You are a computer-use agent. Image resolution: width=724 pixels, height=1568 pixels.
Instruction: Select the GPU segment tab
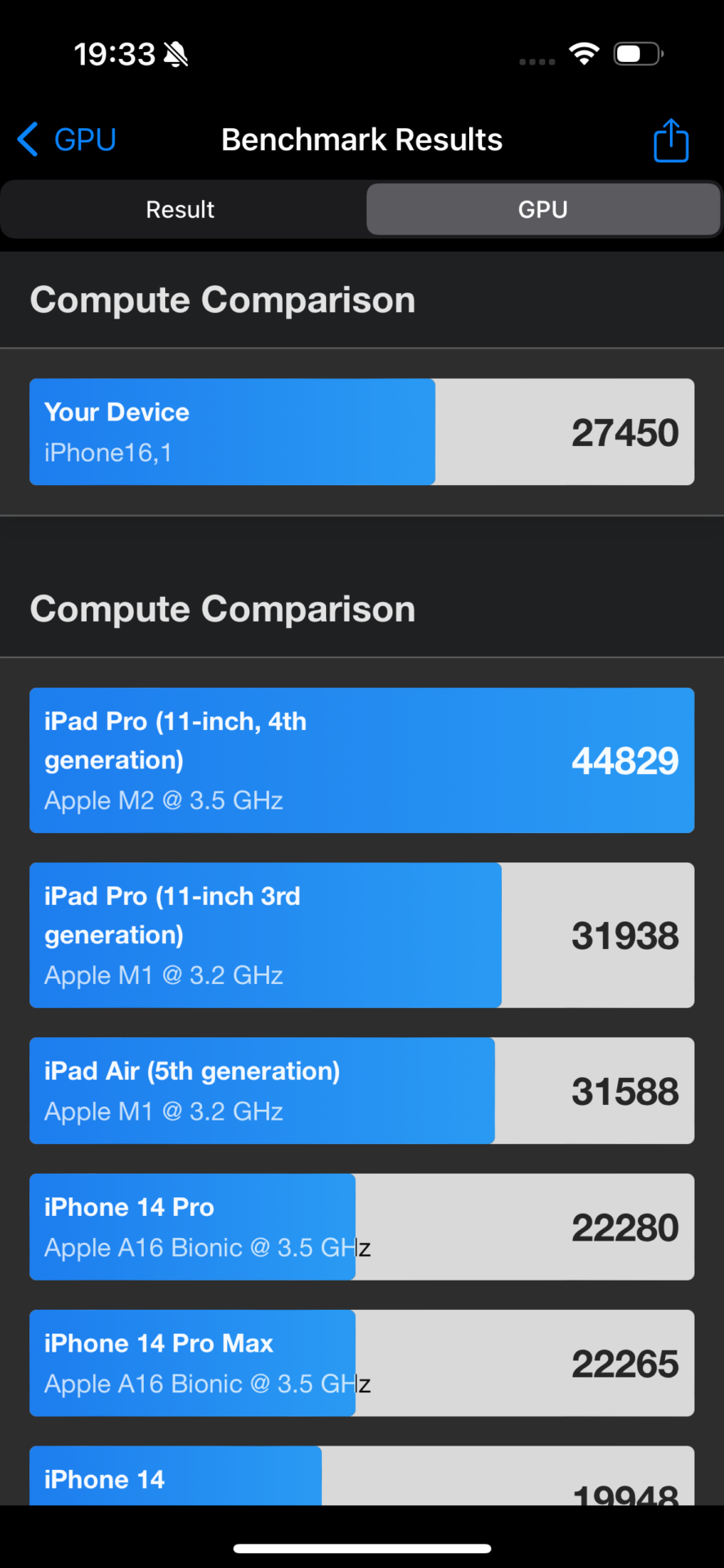543,210
